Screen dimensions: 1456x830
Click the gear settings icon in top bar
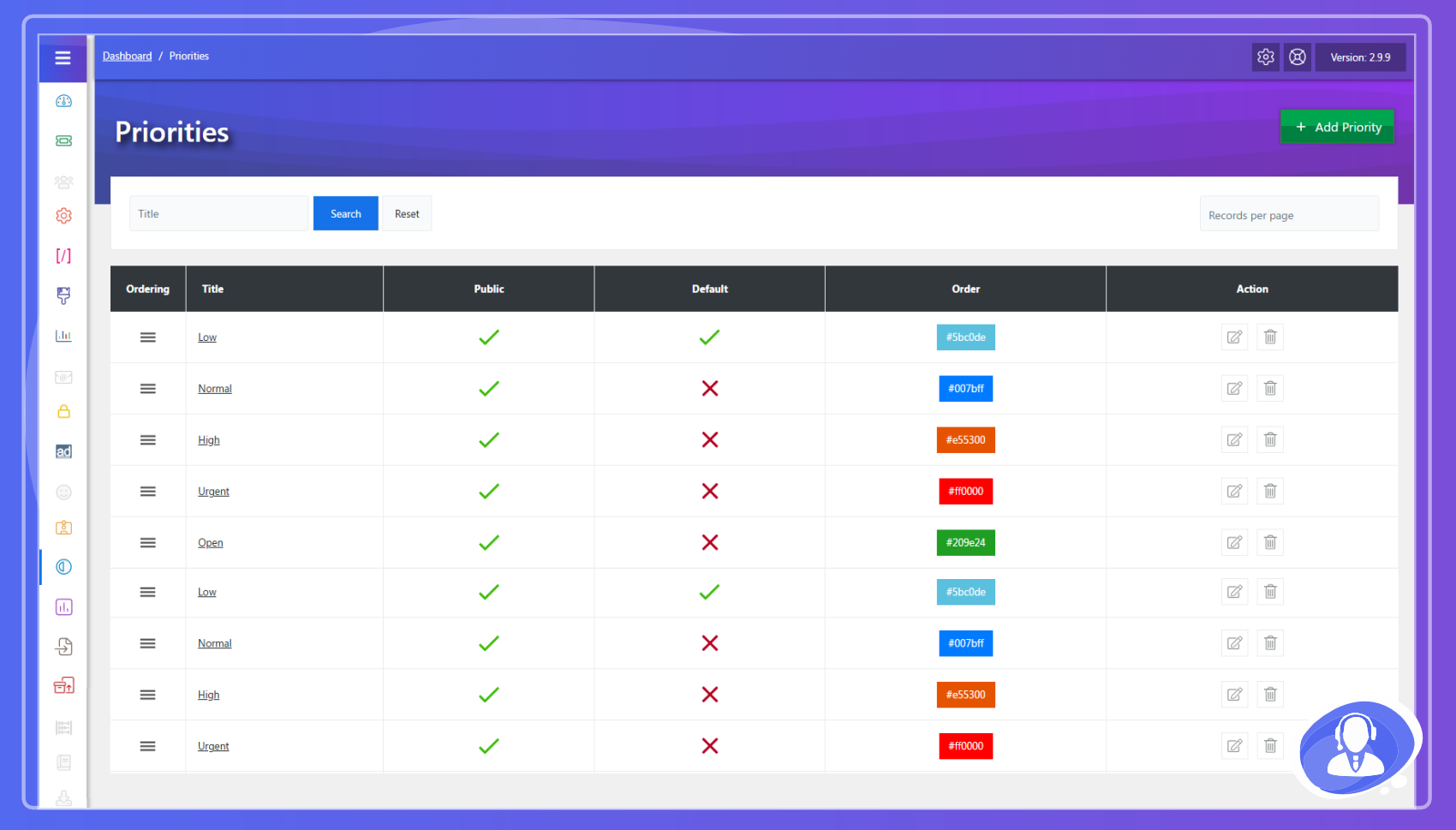pyautogui.click(x=1266, y=57)
